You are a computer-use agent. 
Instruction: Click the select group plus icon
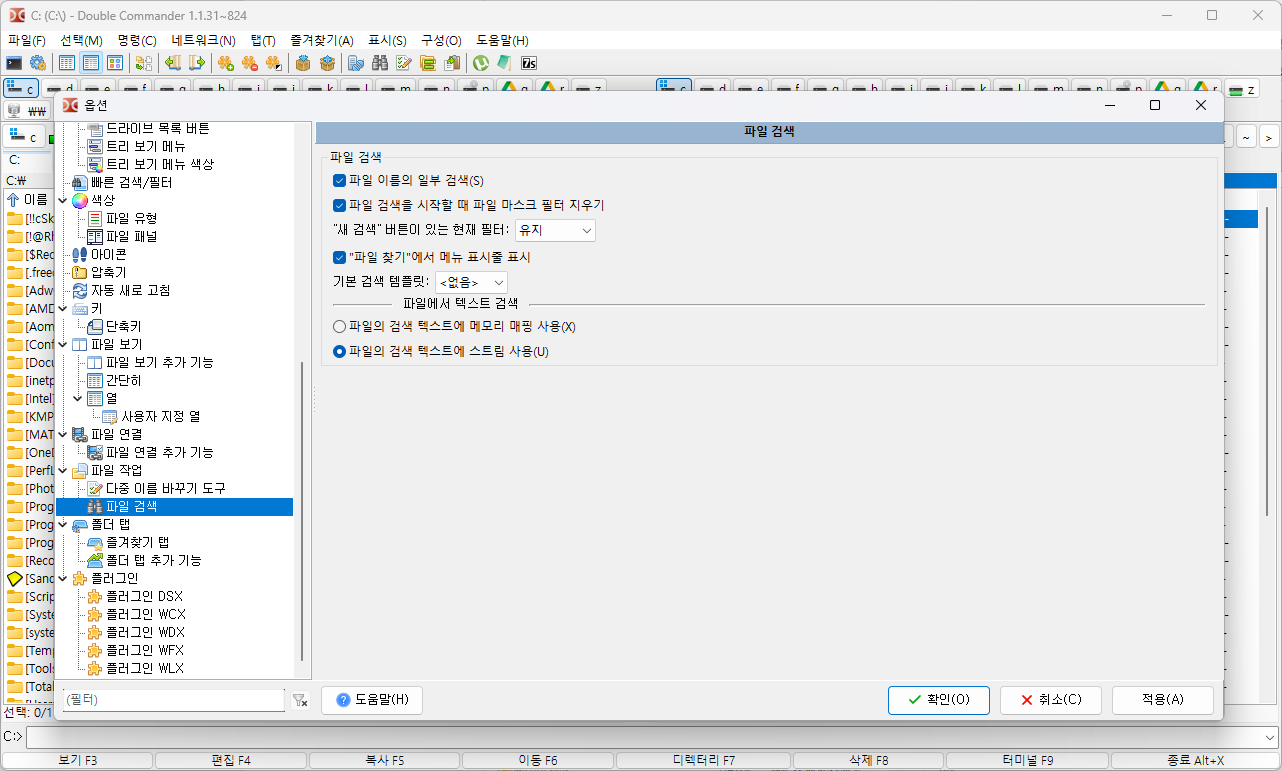click(226, 63)
